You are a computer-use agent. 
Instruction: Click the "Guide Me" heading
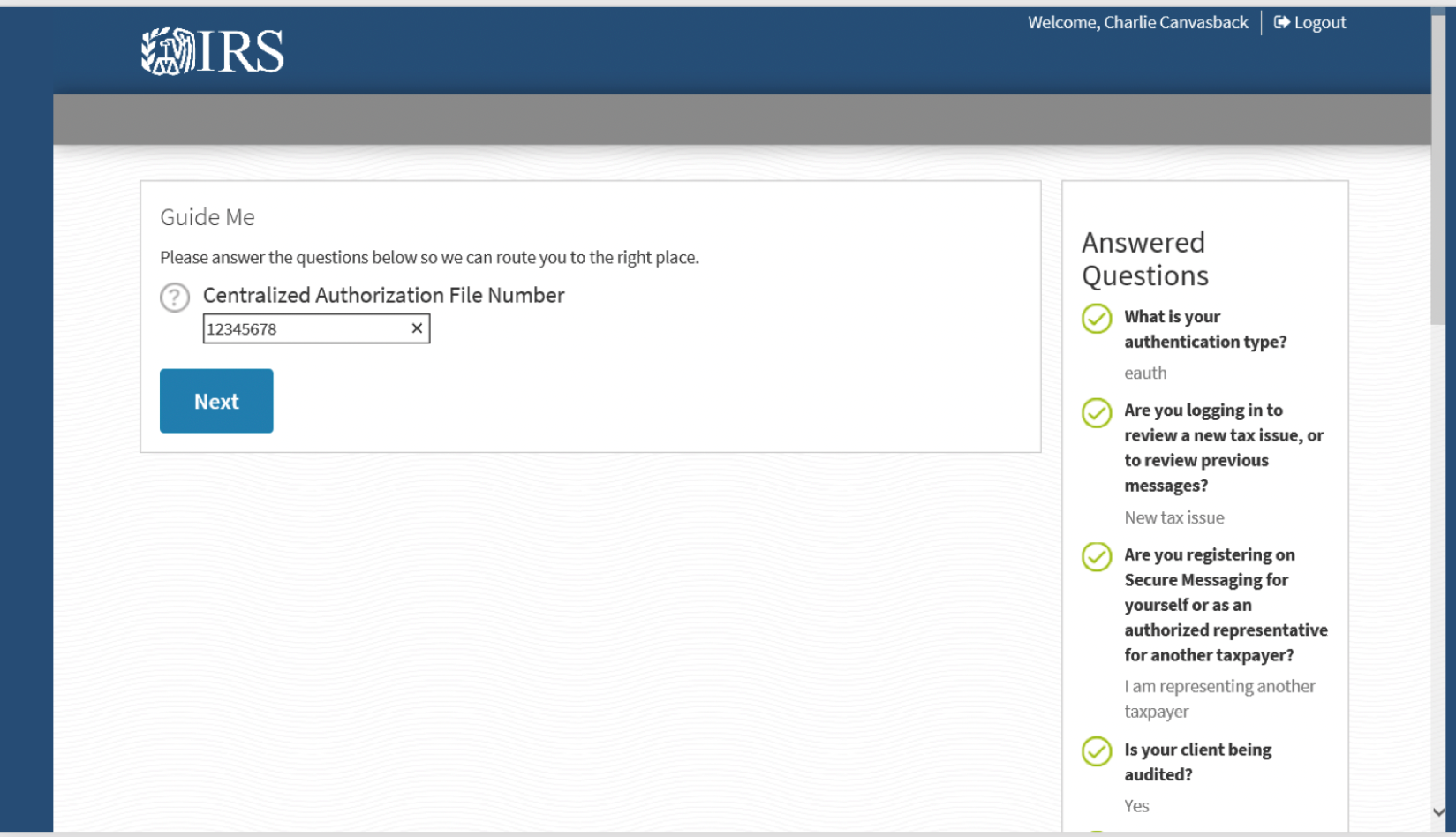coord(207,217)
